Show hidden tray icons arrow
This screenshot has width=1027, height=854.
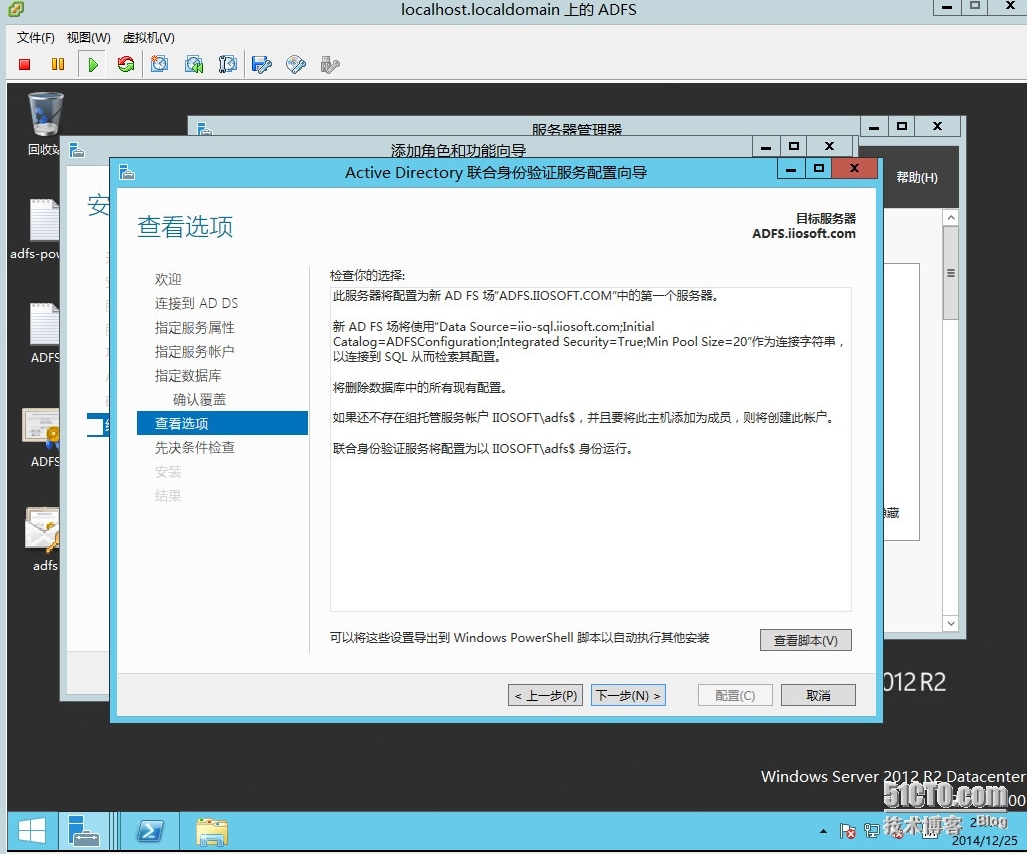click(823, 832)
